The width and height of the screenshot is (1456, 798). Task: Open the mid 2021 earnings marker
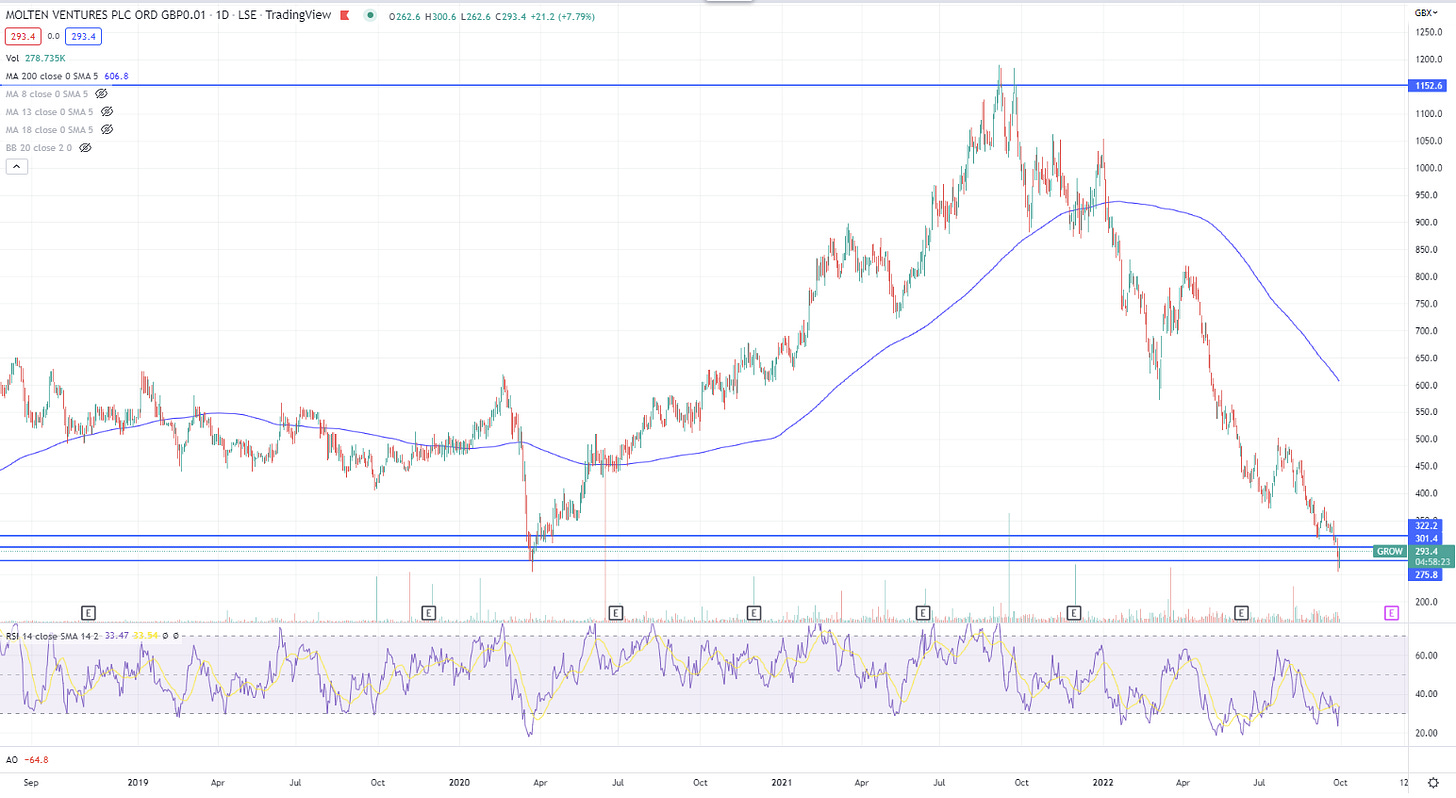click(923, 611)
